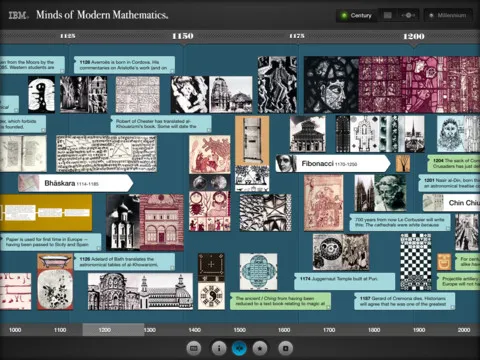Image resolution: width=480 pixels, height=360 pixels.
Task: Select the grid layout icon beside Century
Action: [x=387, y=15]
